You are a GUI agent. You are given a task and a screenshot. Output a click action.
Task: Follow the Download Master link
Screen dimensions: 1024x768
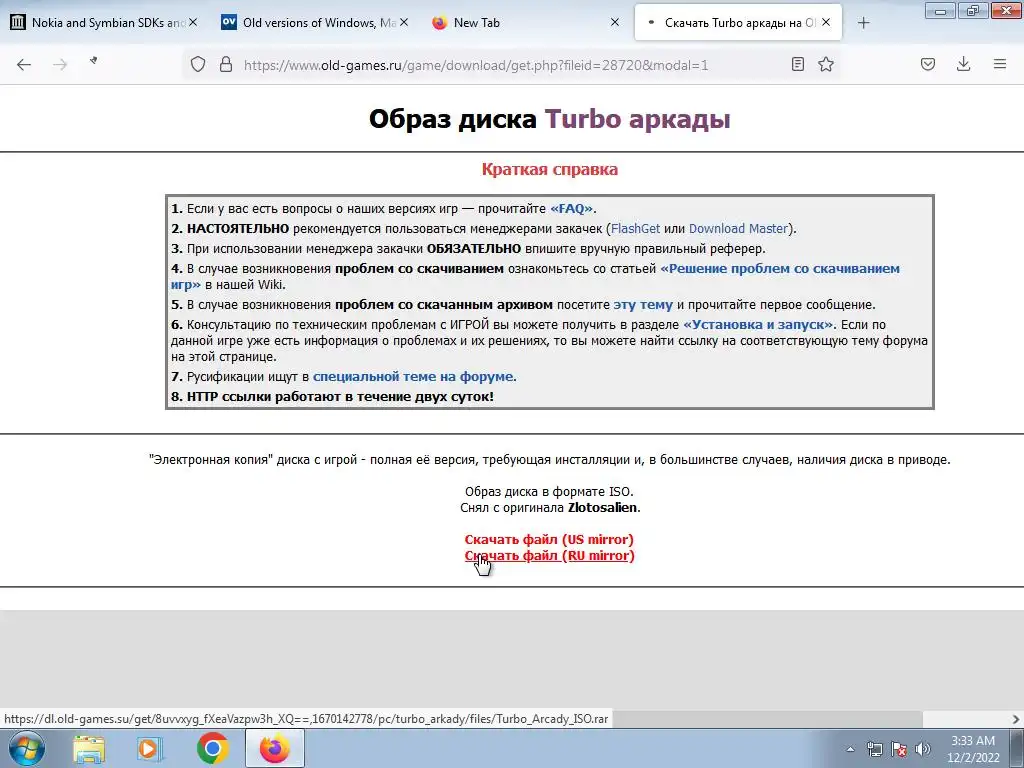[738, 229]
